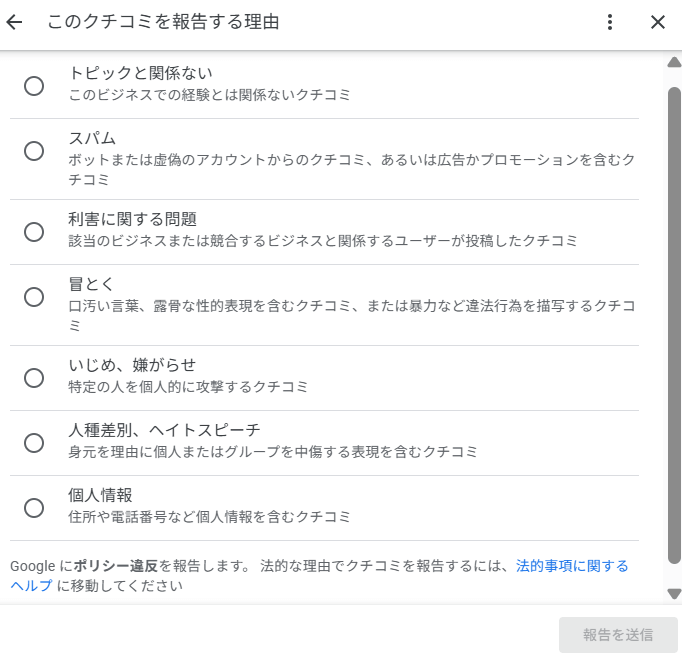Viewport: 682px width, 660px height.
Task: Choose the 人種差別、ヘイトスピーチ radio button circle
Action: pos(34,443)
